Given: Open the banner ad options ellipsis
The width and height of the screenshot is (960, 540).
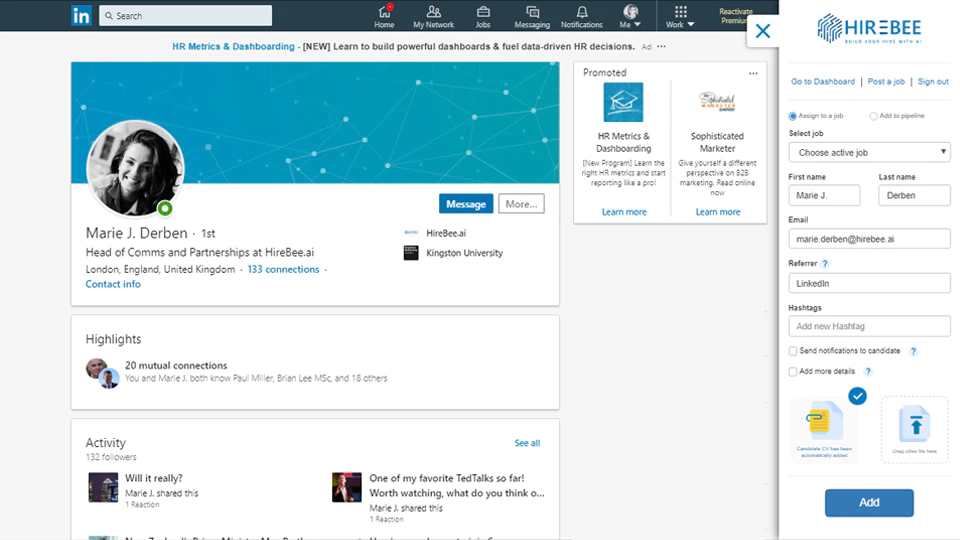Looking at the screenshot, I should [661, 47].
